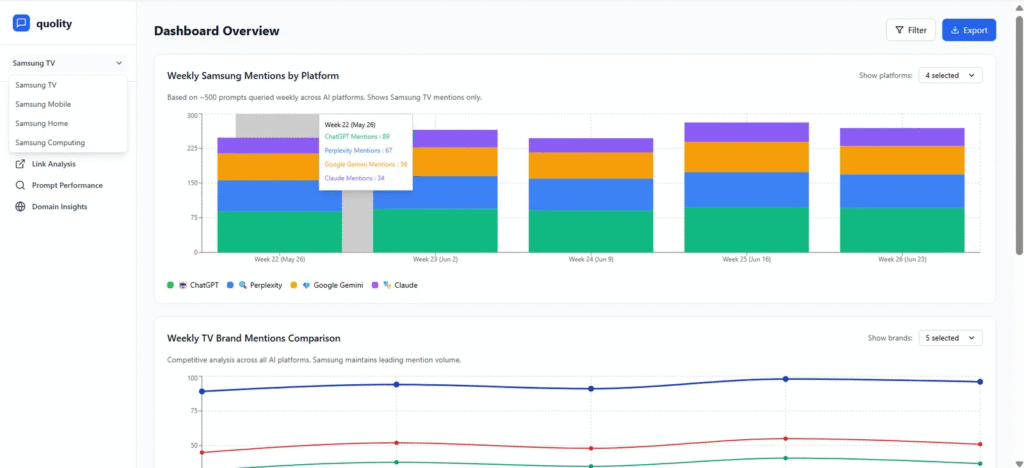
Task: Click the Claude icon in chart legend
Action: pyautogui.click(x=387, y=285)
